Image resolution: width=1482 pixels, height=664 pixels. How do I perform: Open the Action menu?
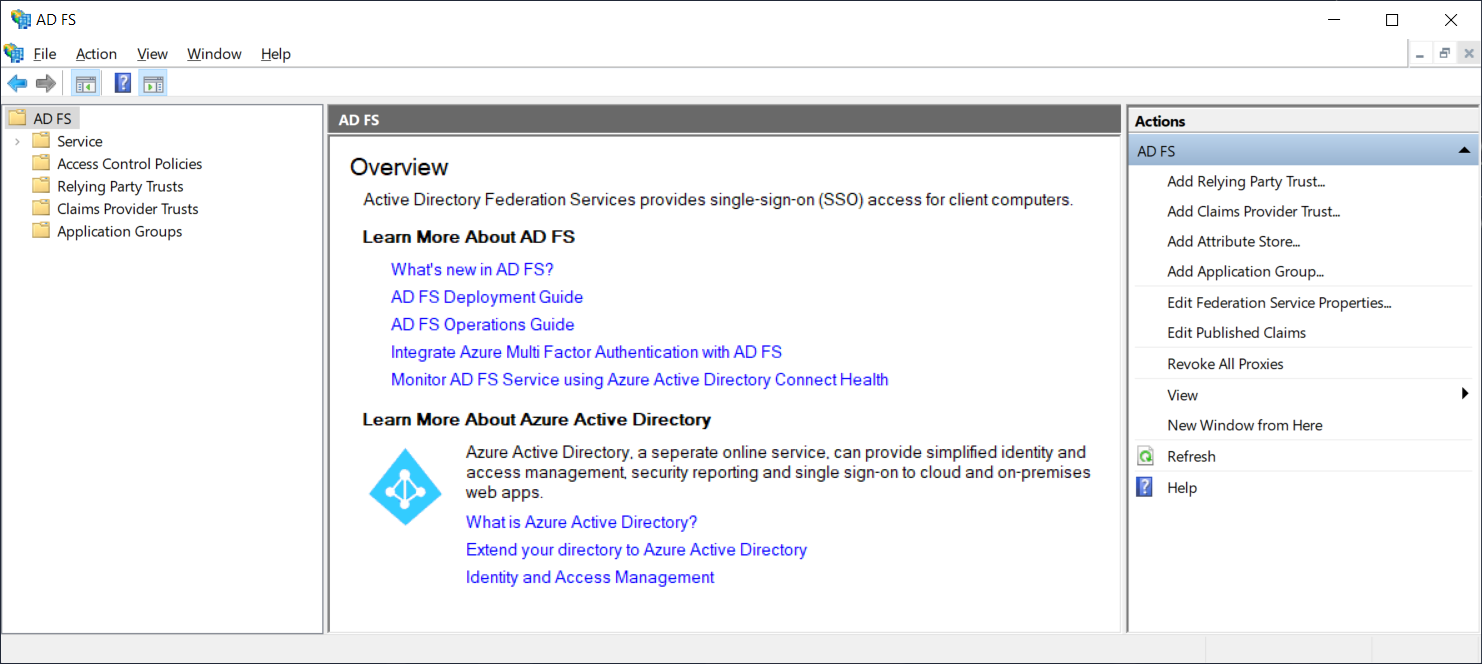96,54
